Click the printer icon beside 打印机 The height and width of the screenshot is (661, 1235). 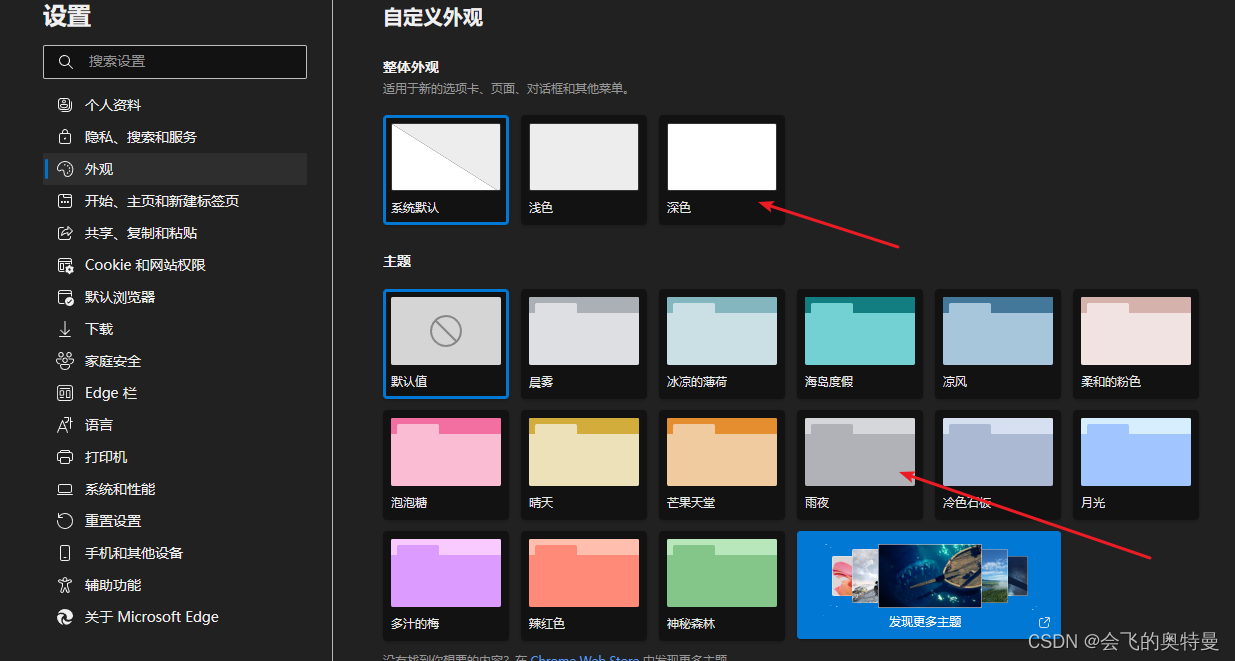click(65, 457)
